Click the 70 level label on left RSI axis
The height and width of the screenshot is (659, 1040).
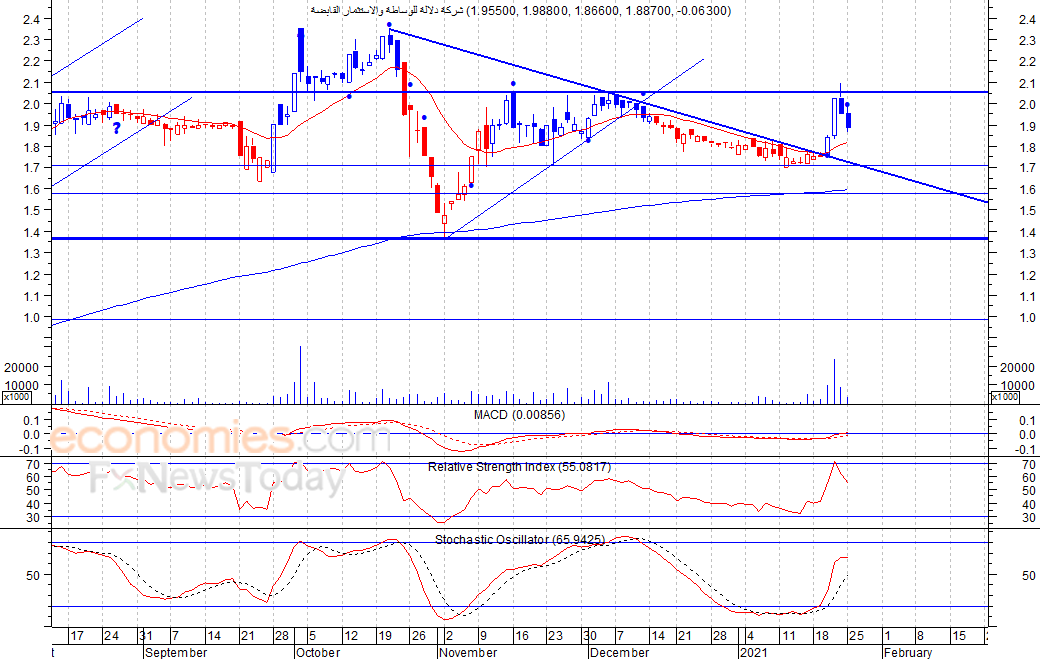(33, 465)
